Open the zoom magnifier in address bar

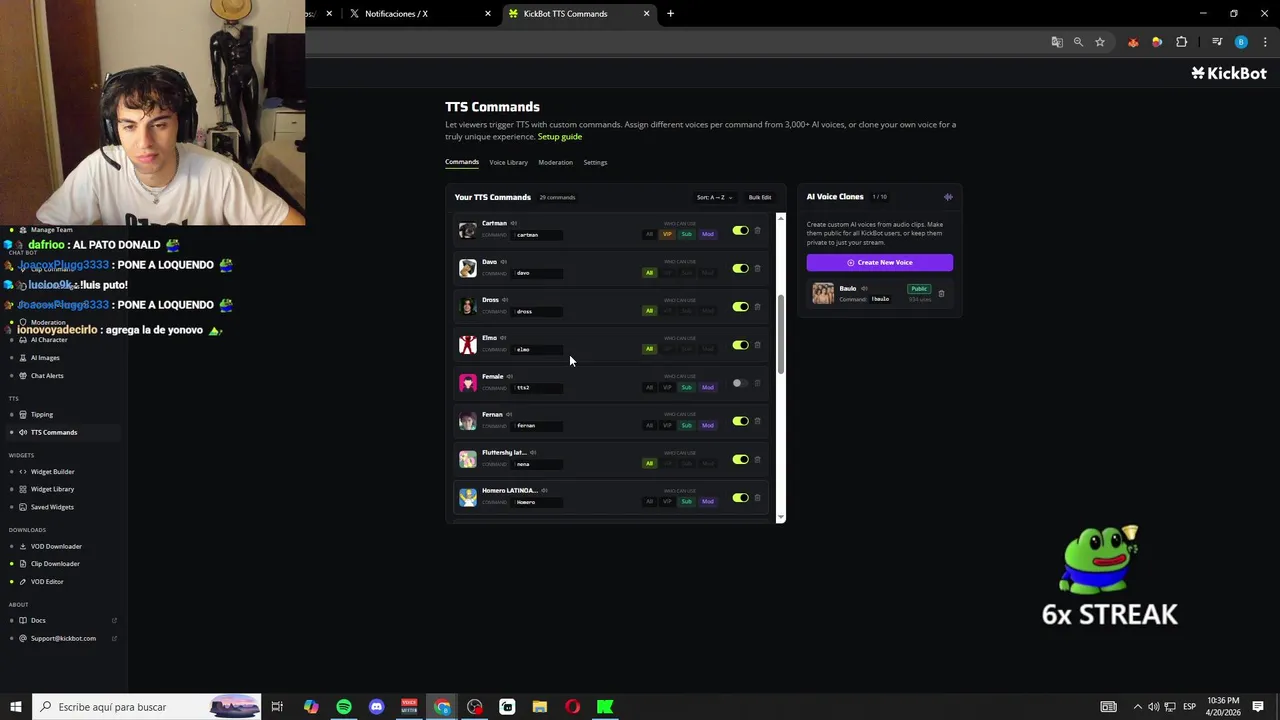pyautogui.click(x=1078, y=42)
